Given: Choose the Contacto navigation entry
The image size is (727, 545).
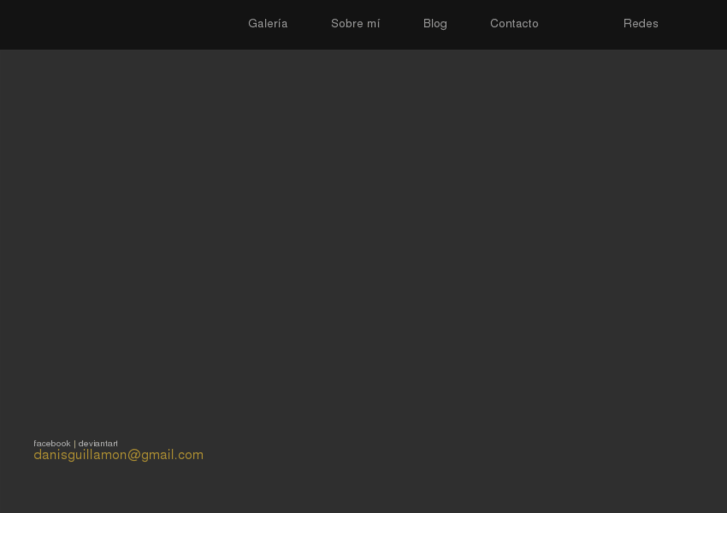Looking at the screenshot, I should click(514, 24).
